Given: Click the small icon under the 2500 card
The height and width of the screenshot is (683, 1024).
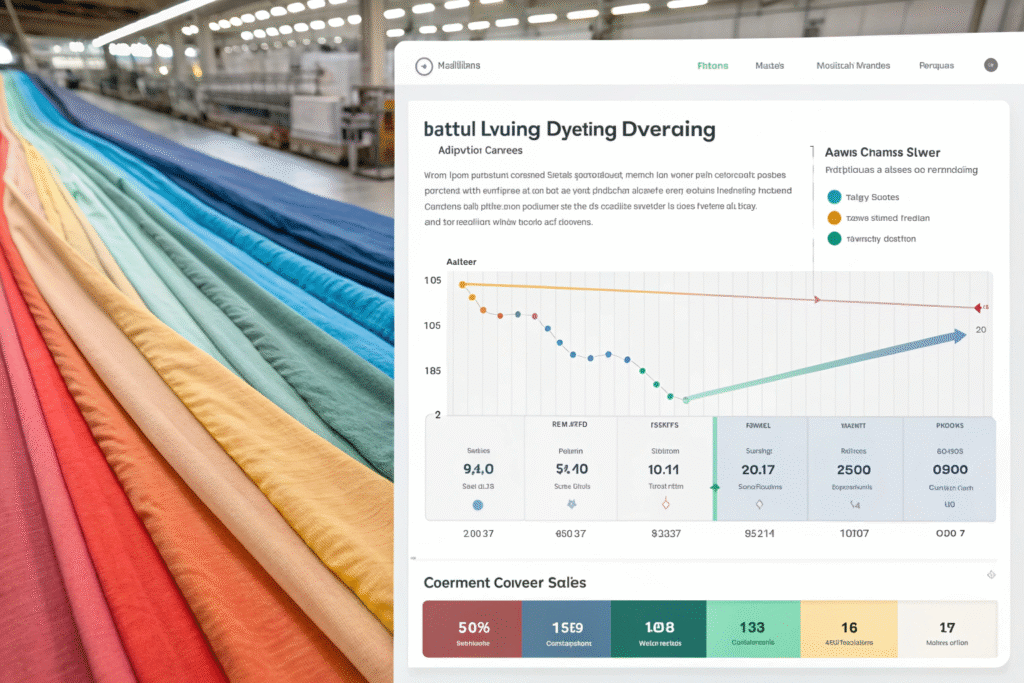Looking at the screenshot, I should point(852,505).
